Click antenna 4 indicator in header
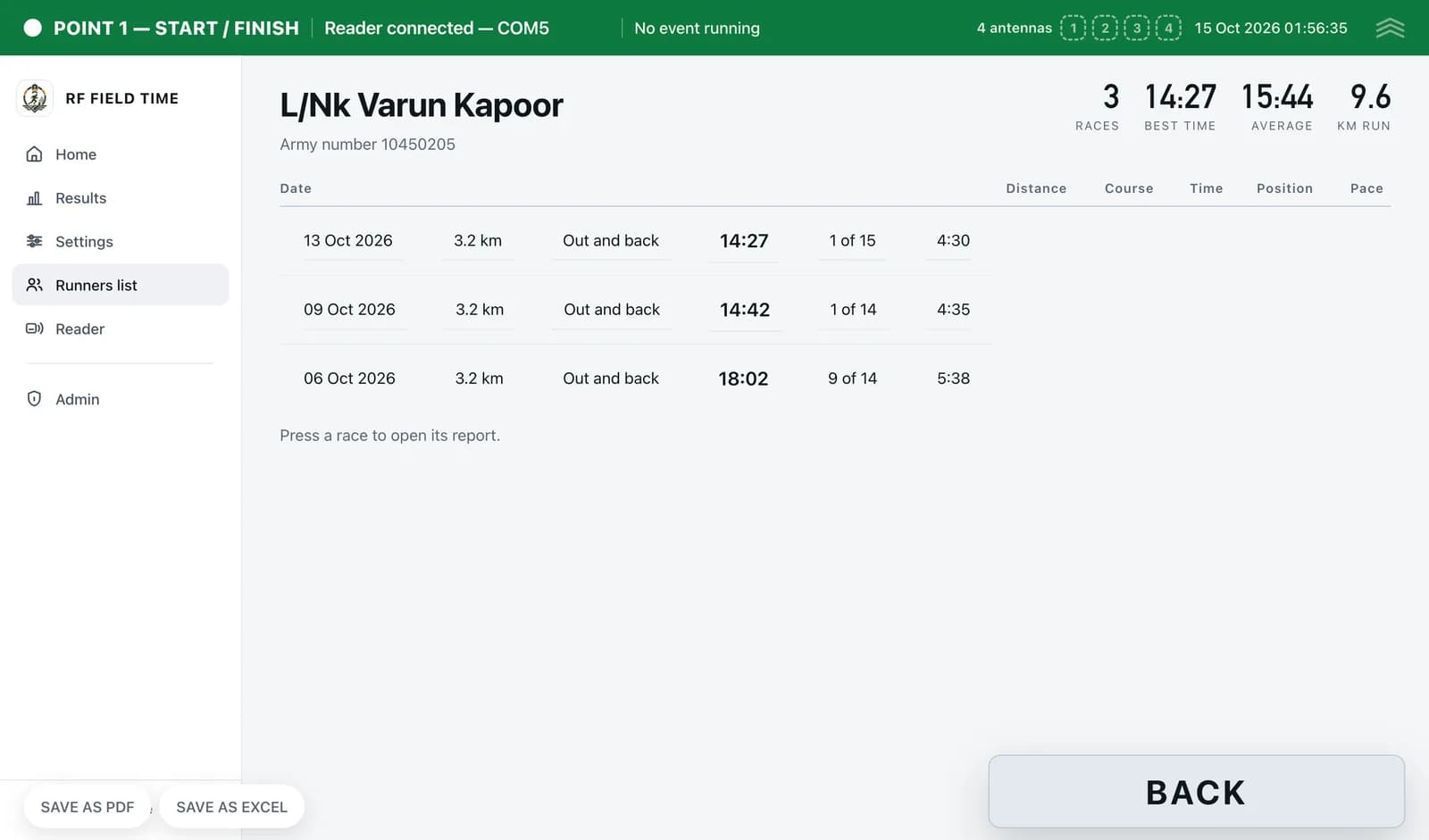The width and height of the screenshot is (1429, 840). coord(1168,28)
